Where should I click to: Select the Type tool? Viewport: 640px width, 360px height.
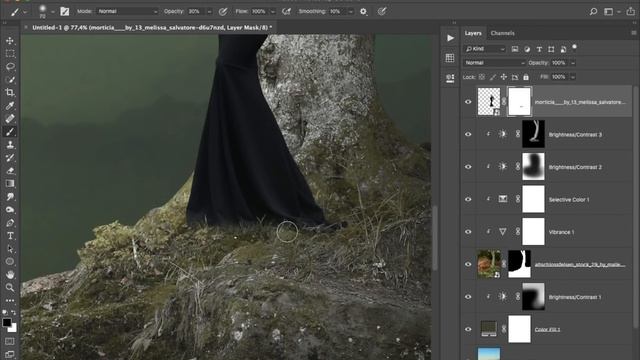[x=10, y=236]
